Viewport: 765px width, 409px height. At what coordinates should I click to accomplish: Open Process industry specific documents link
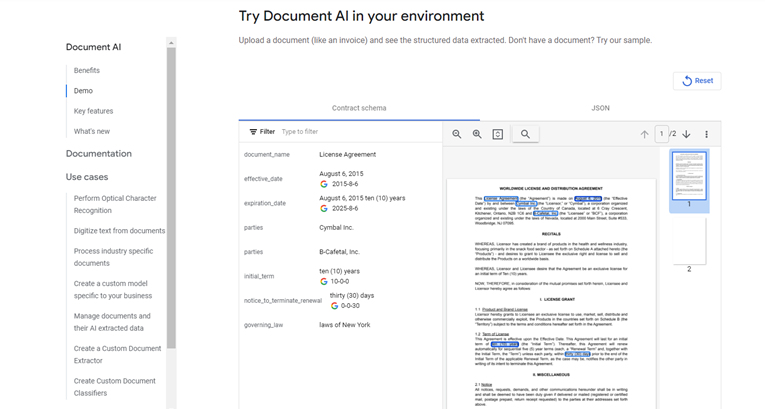click(113, 257)
